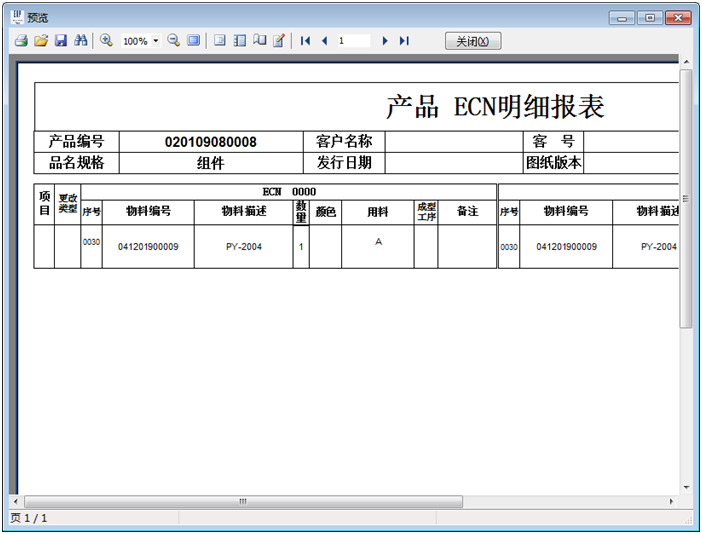
Task: Click the vertical scrollbar up arrow
Action: coord(686,61)
